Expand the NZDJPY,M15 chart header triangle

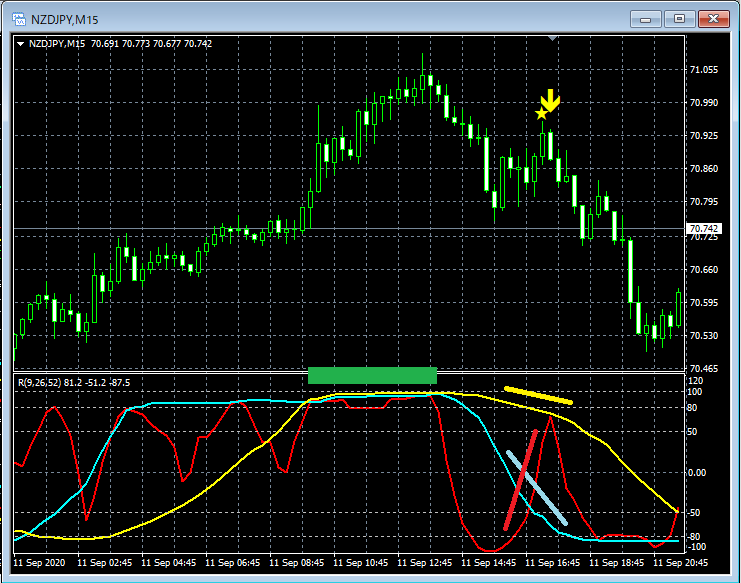20,44
